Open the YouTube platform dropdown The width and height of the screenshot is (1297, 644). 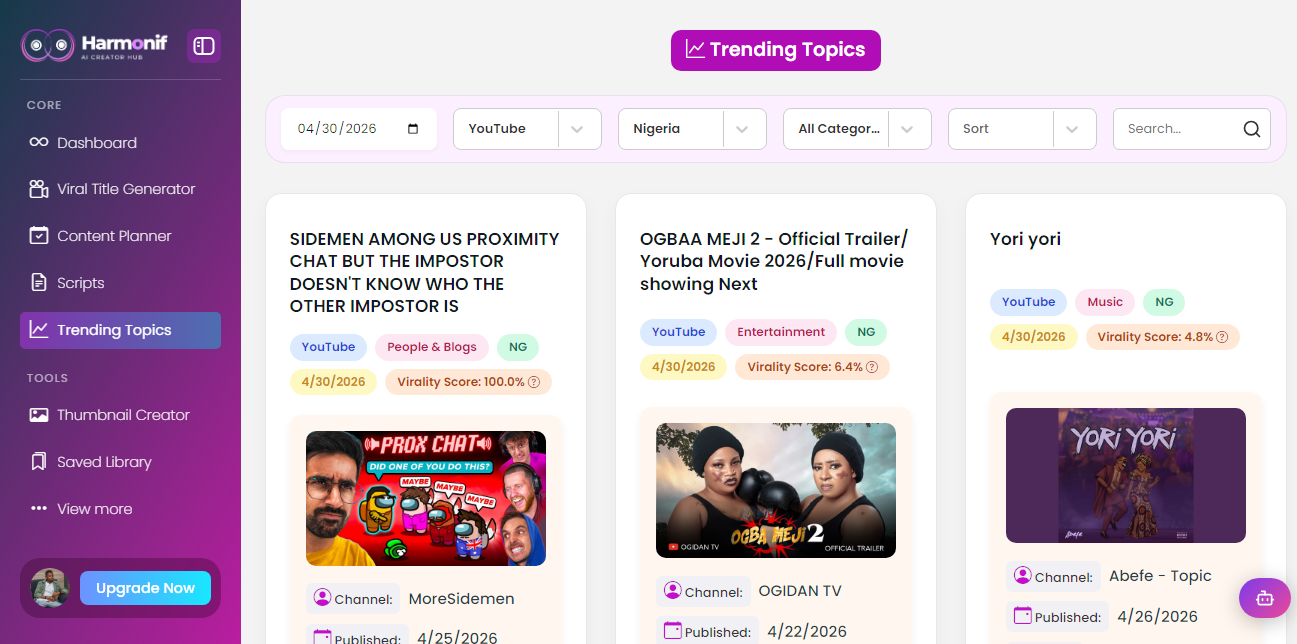pos(527,129)
